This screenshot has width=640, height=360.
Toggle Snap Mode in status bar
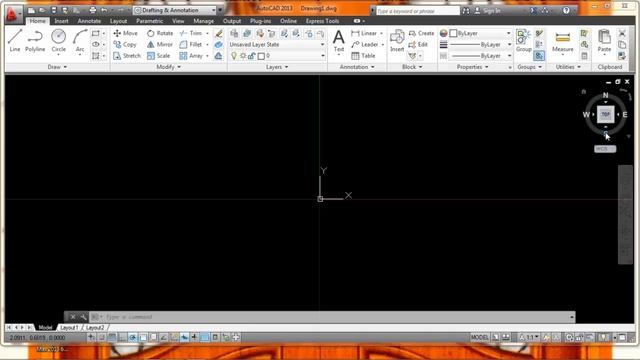(x=102, y=338)
